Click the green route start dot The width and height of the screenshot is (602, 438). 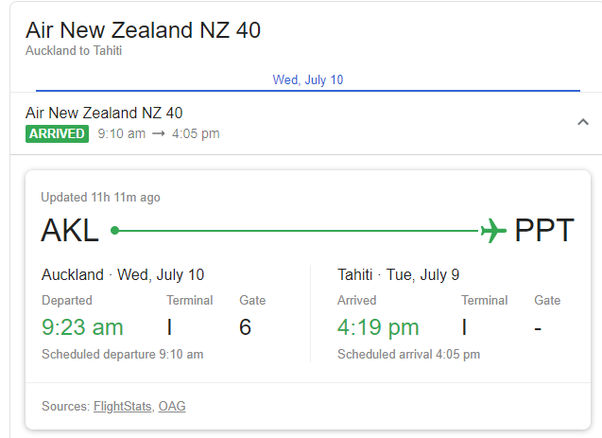114,230
